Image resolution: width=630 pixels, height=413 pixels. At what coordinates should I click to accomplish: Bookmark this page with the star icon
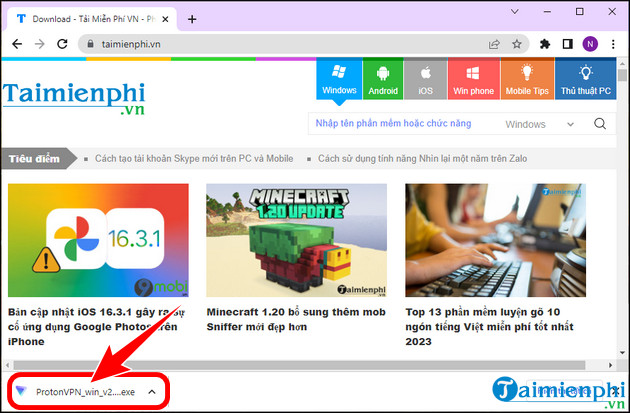coord(517,44)
